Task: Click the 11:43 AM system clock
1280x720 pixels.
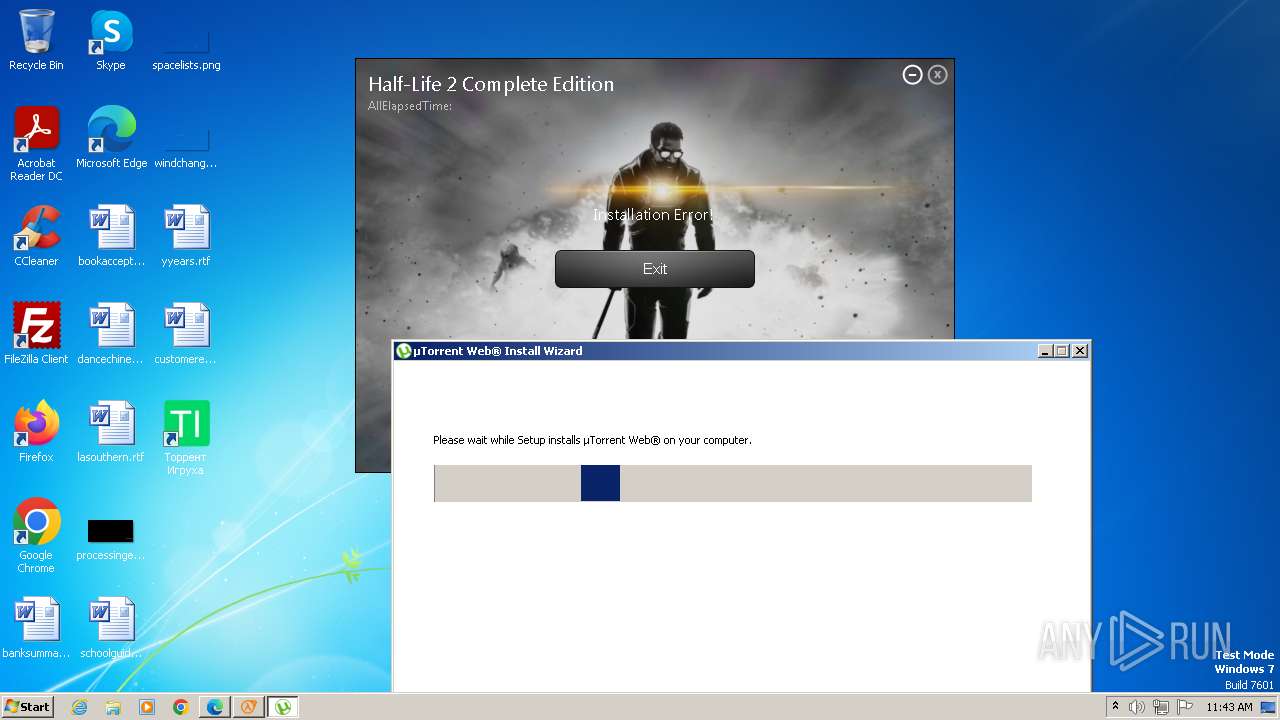Action: pos(1229,707)
